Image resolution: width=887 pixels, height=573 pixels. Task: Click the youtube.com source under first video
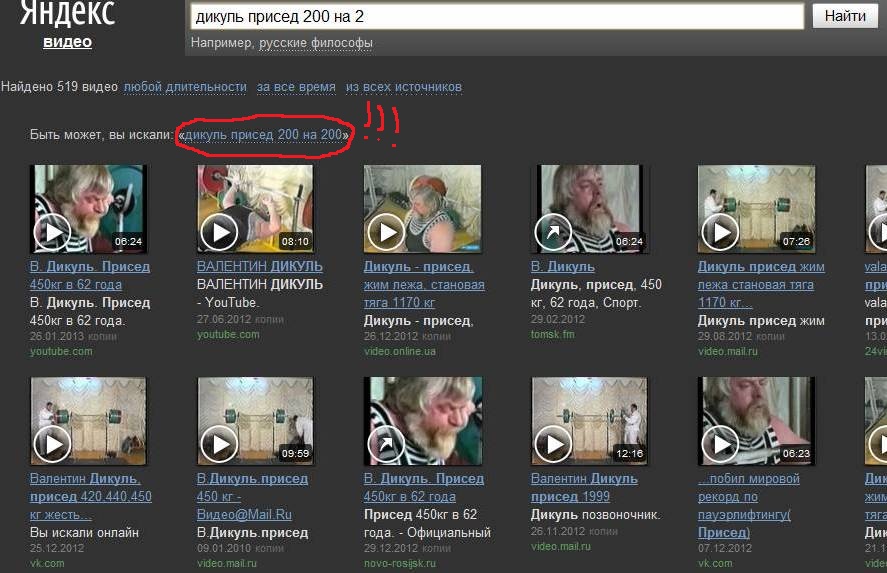[61, 351]
